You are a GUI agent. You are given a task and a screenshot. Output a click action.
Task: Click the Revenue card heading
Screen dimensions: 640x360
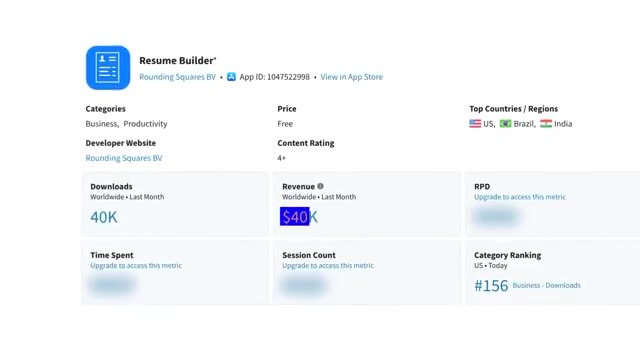298,187
